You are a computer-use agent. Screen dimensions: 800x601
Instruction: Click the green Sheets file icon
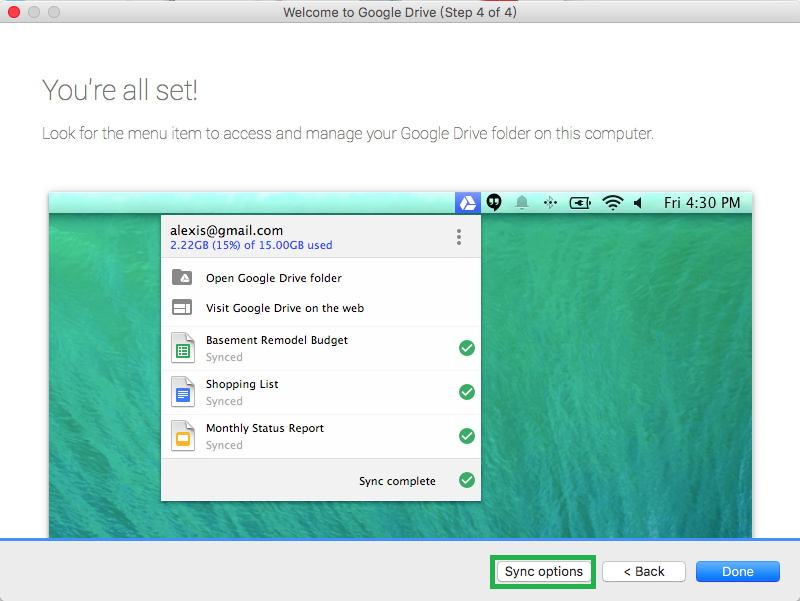pos(183,347)
